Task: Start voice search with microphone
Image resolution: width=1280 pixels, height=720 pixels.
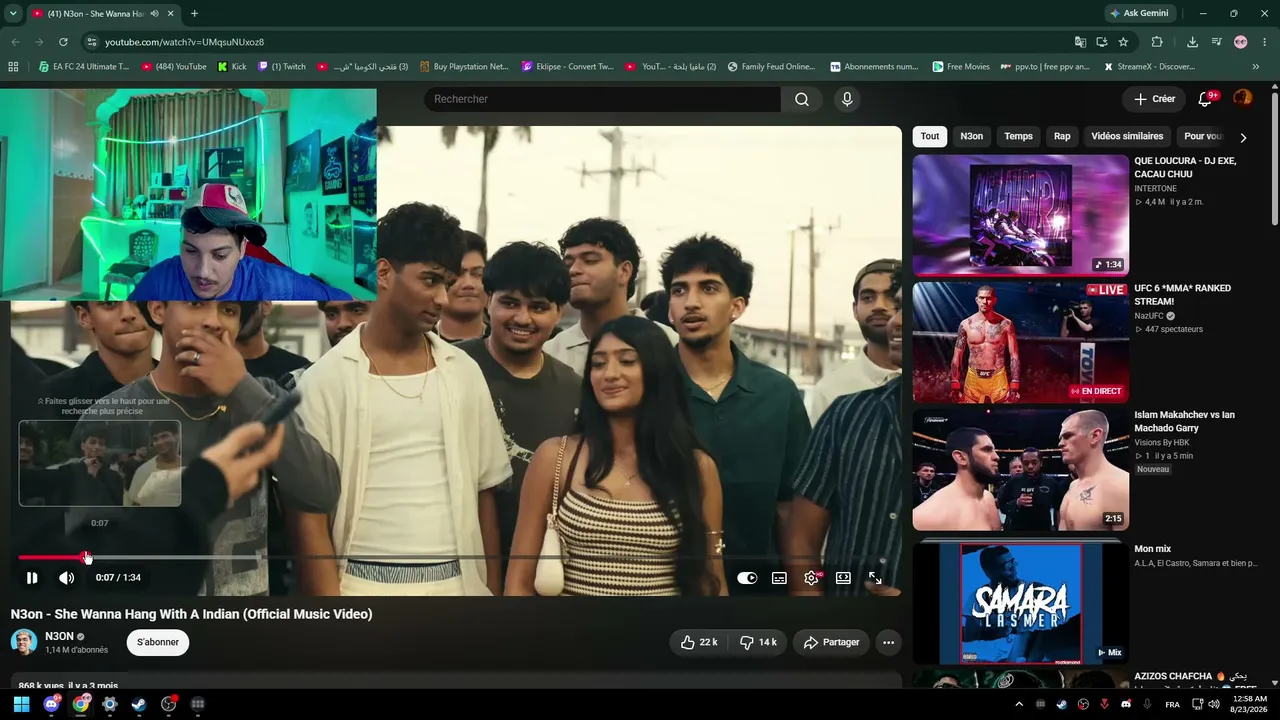Action: coord(847,99)
